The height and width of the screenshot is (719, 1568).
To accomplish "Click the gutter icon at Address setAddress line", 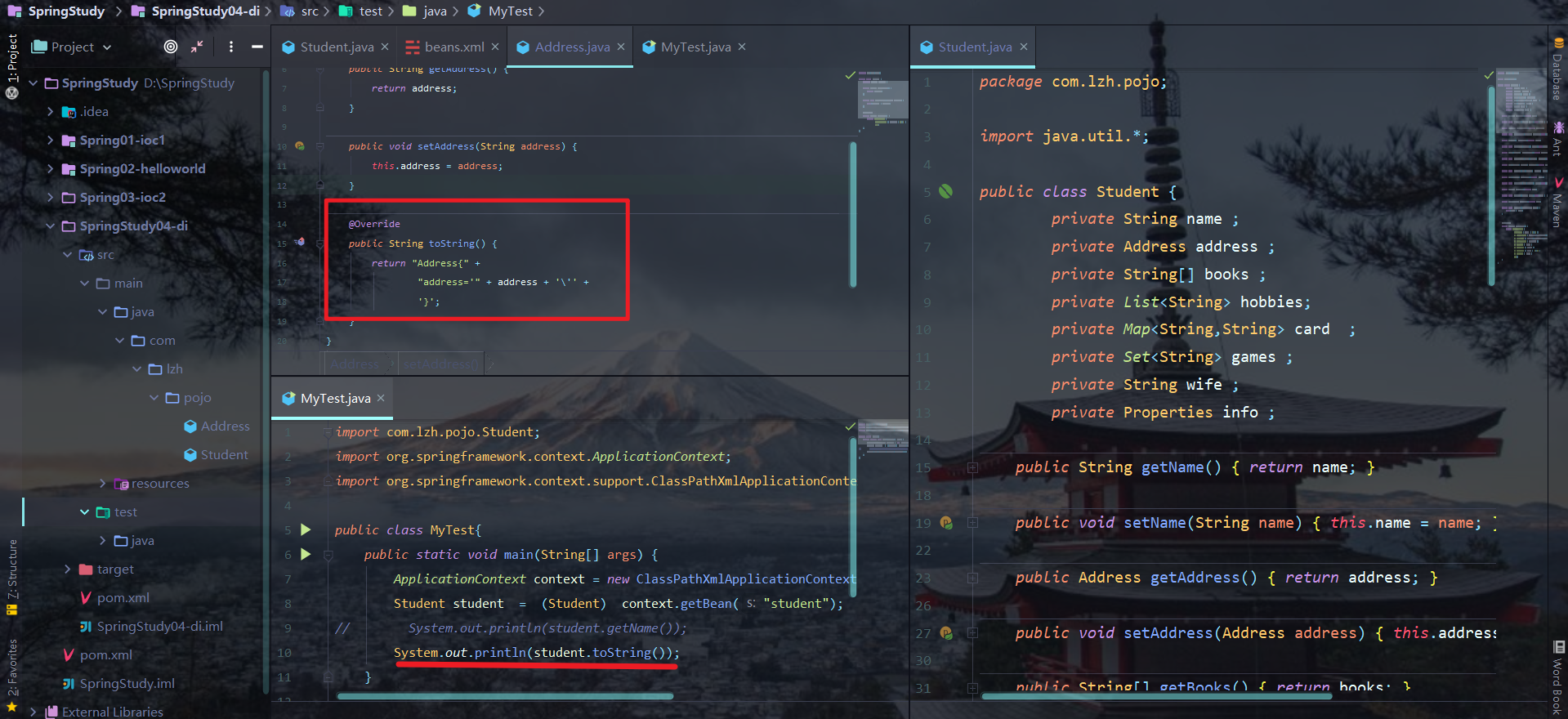I will tap(300, 146).
